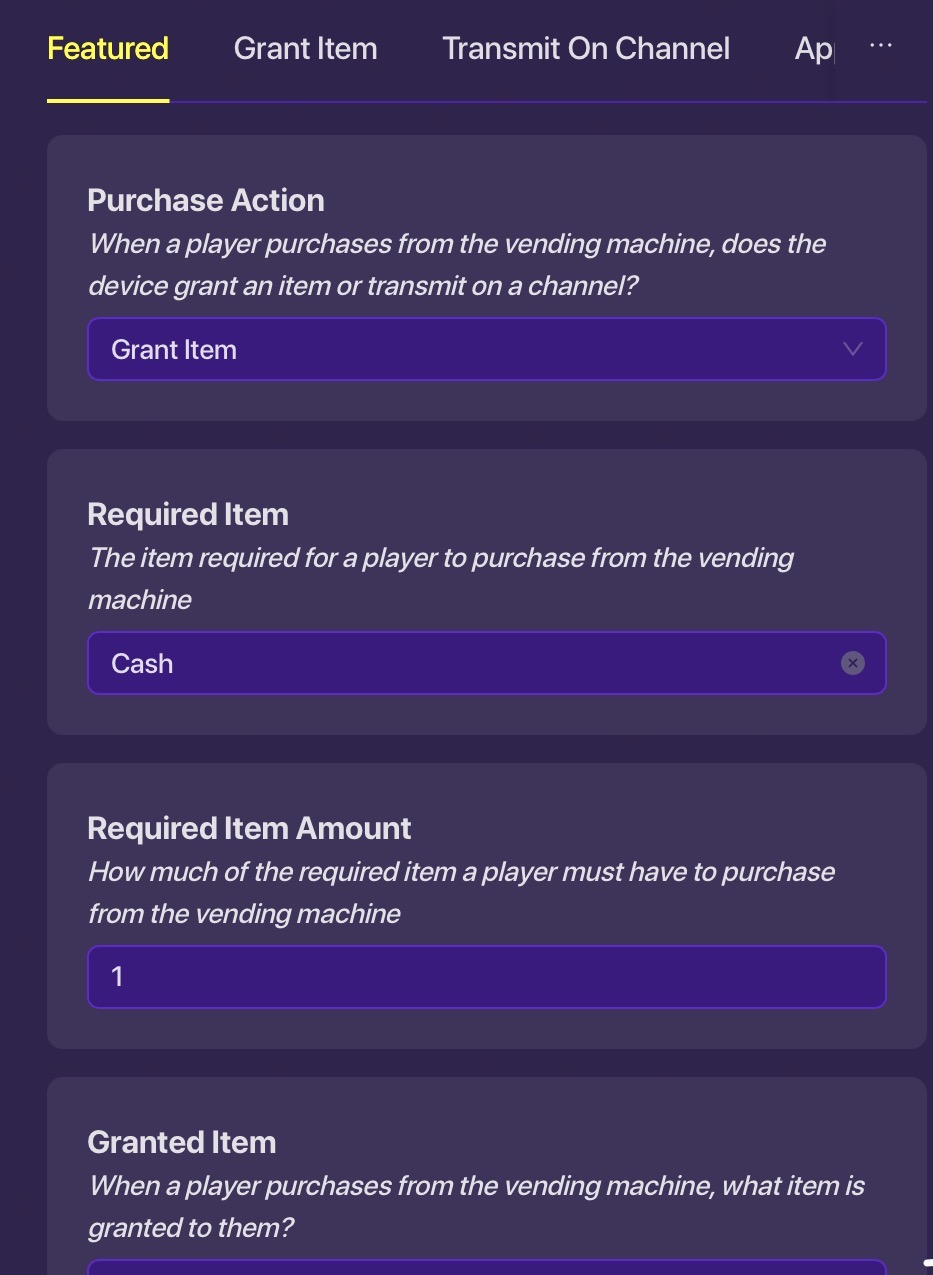Click the Purchase Action heading
The width and height of the screenshot is (933, 1275).
click(206, 200)
